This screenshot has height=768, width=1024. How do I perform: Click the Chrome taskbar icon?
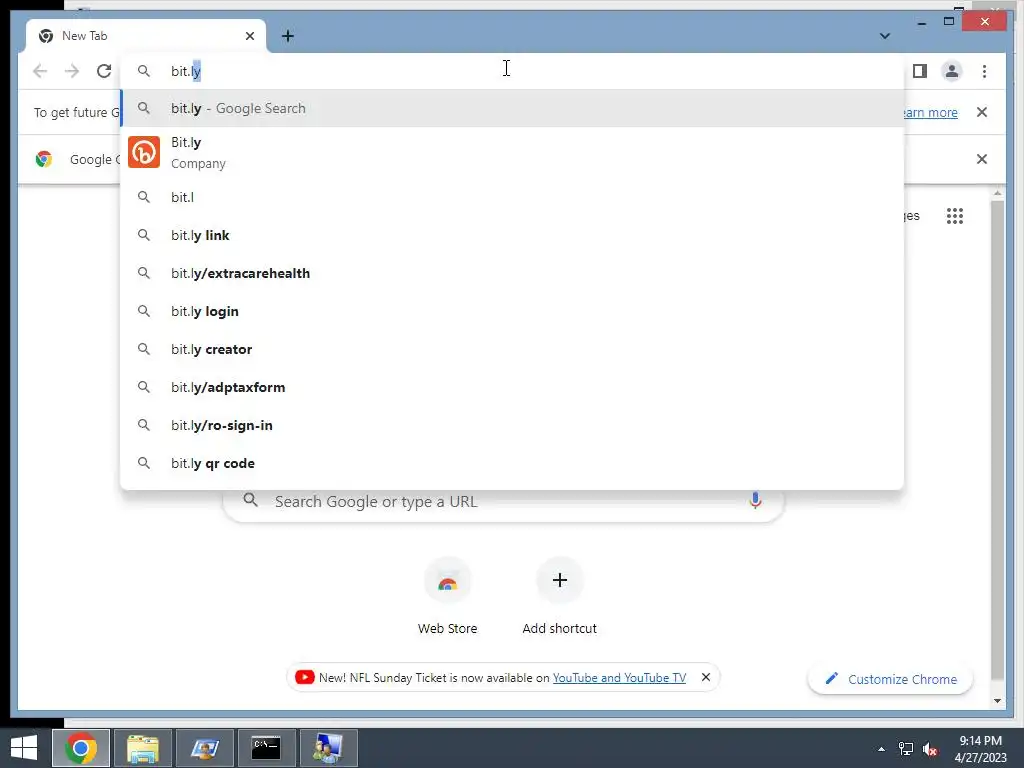click(81, 748)
